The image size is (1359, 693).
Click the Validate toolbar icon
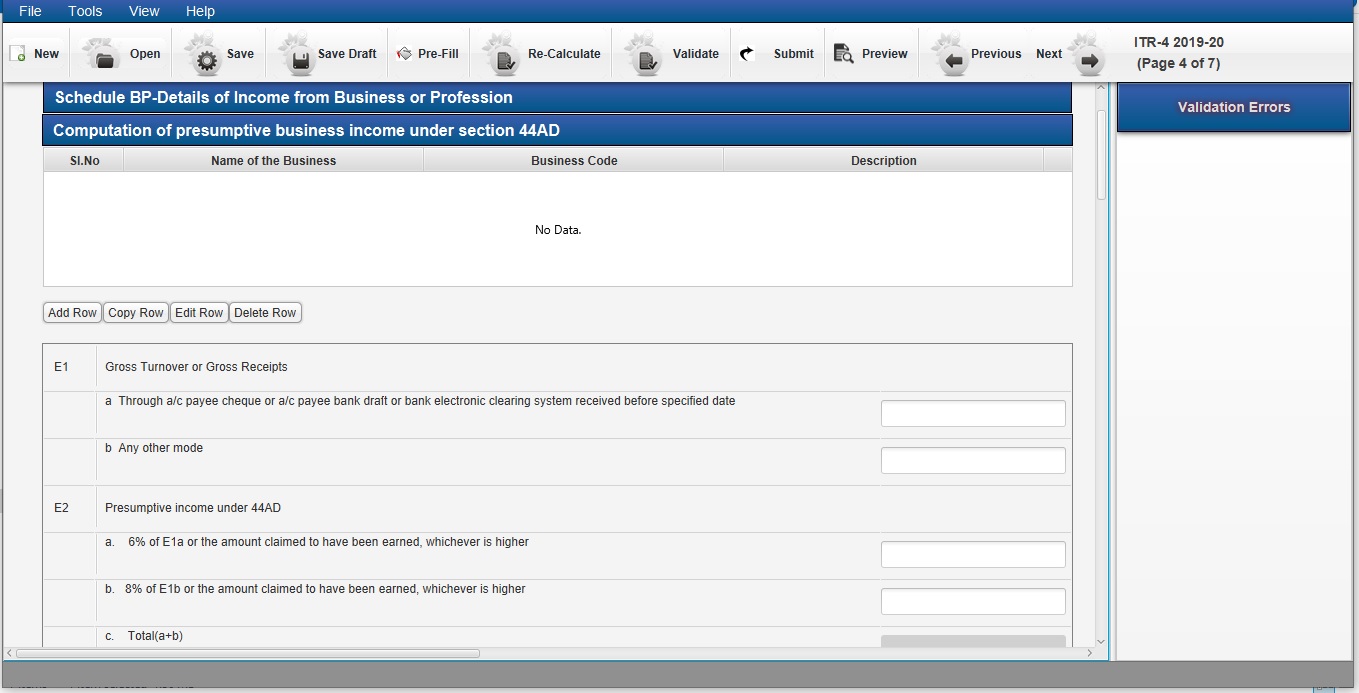(x=646, y=55)
